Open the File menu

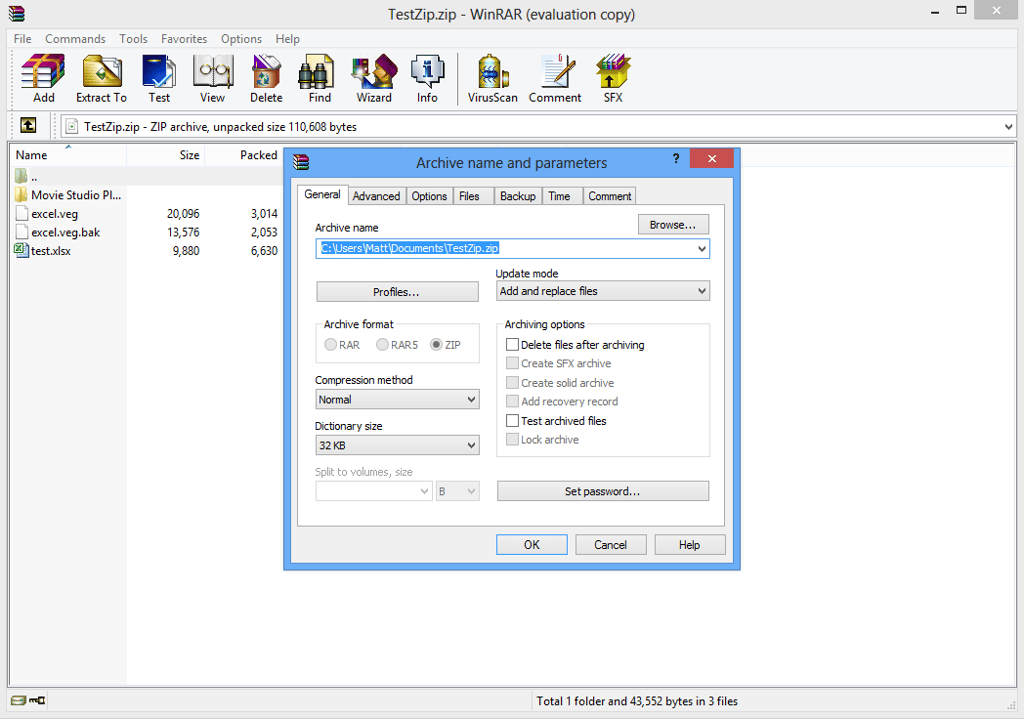pyautogui.click(x=22, y=39)
